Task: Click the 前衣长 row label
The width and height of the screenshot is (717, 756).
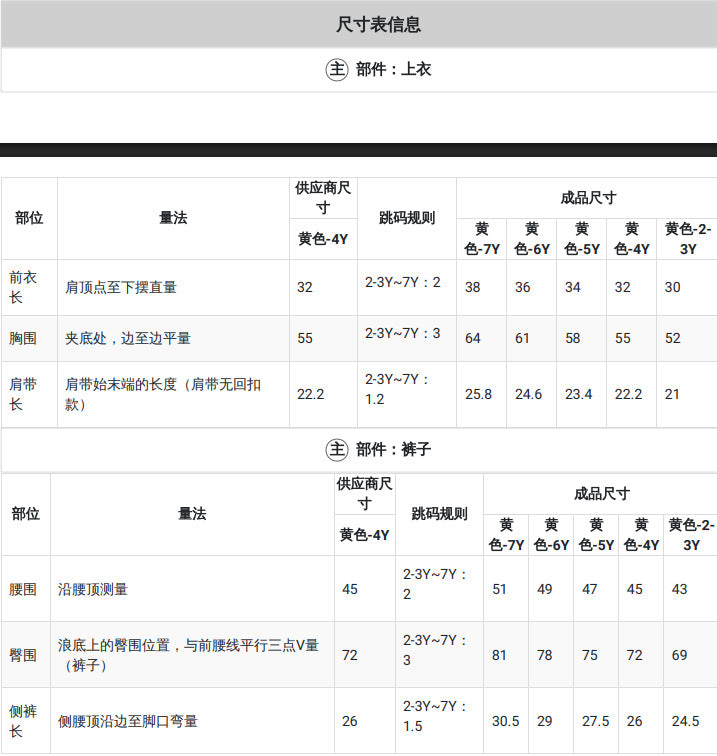Action: [x=23, y=287]
